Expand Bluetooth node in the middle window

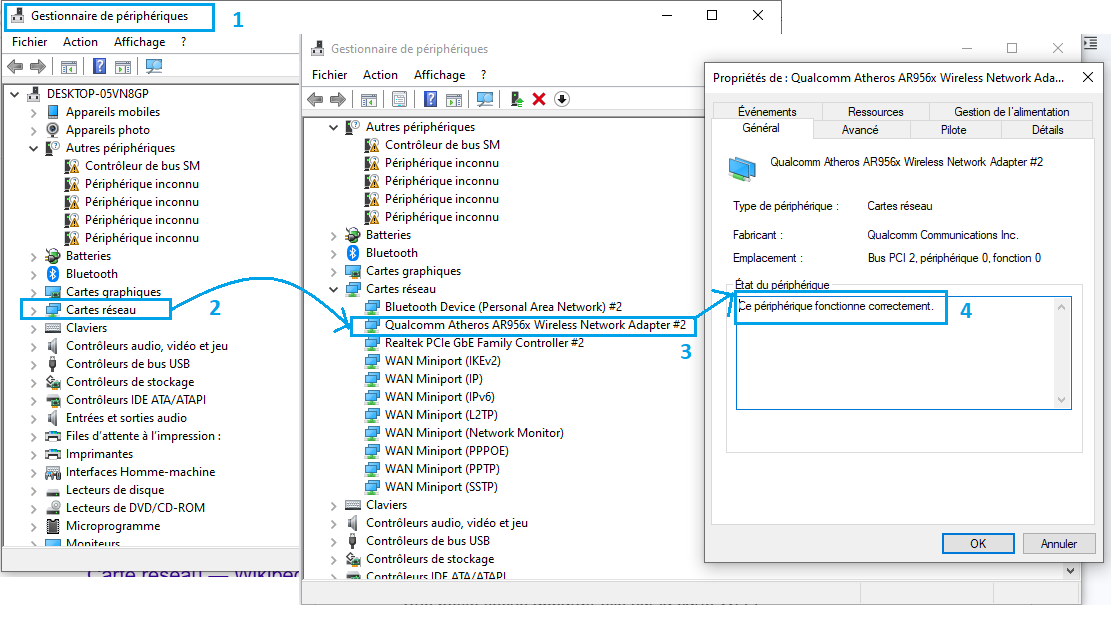click(333, 253)
